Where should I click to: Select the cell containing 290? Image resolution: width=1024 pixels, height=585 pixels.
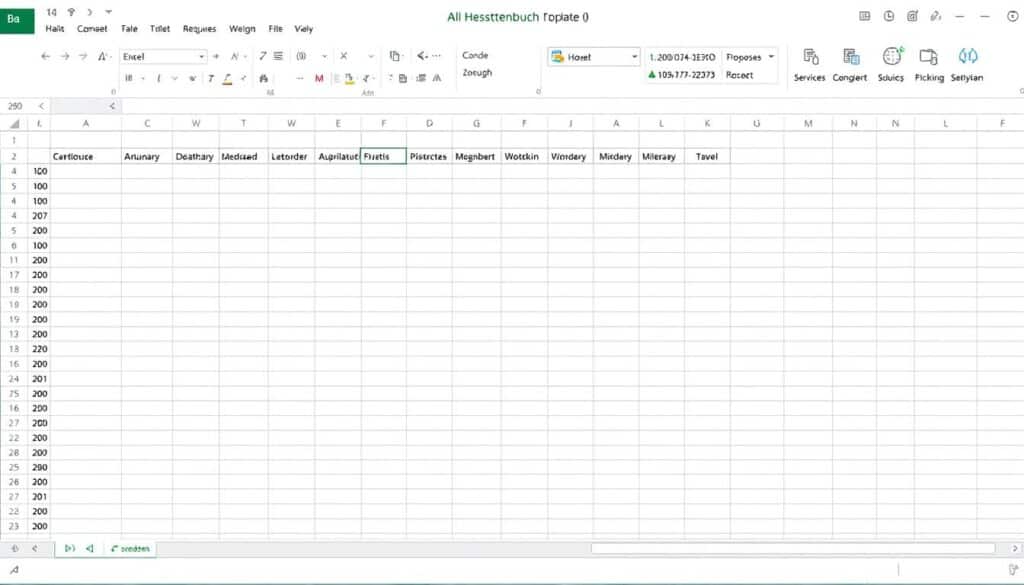tap(40, 467)
